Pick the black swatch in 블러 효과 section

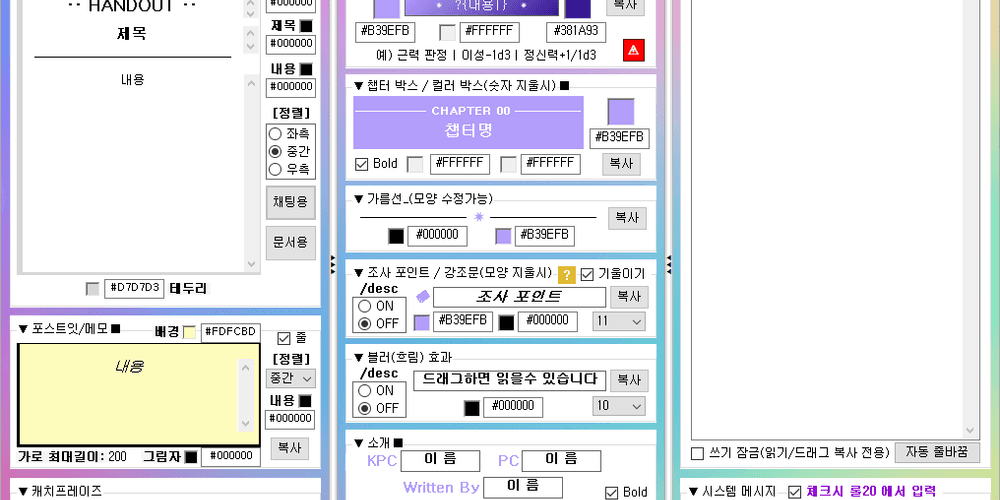471,408
